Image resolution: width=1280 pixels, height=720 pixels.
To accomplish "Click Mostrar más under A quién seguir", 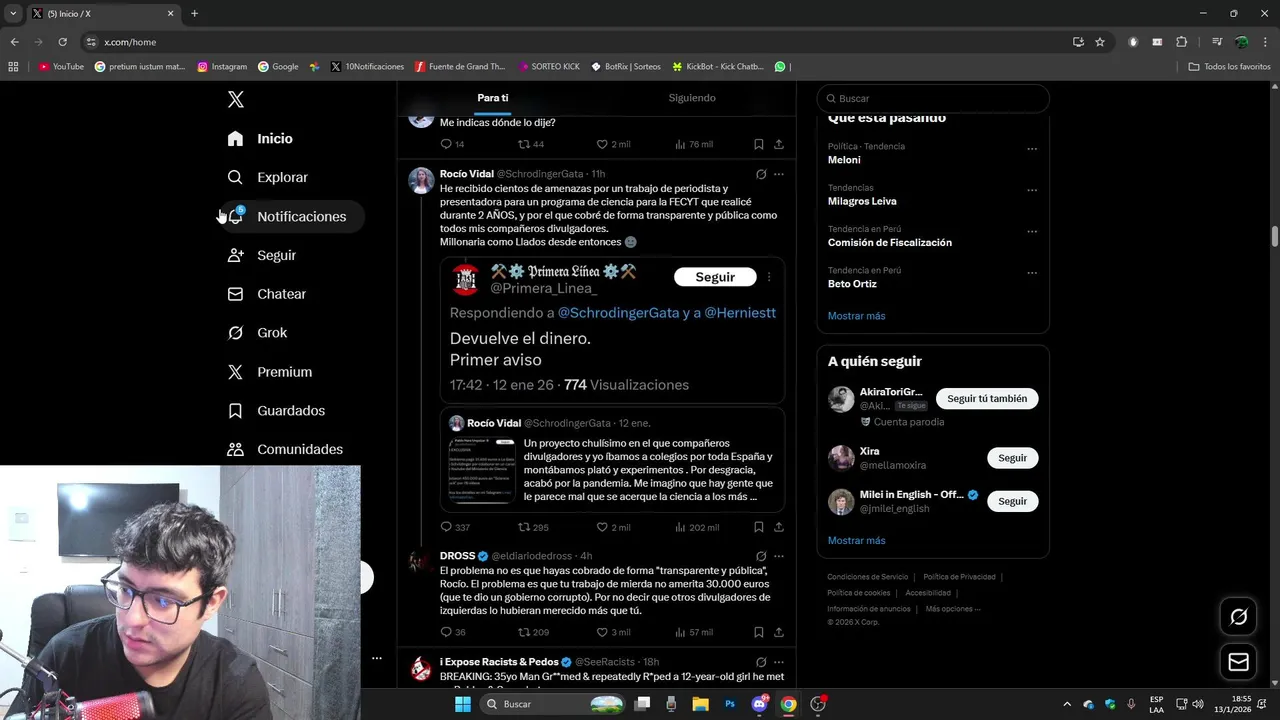I will pyautogui.click(x=856, y=540).
